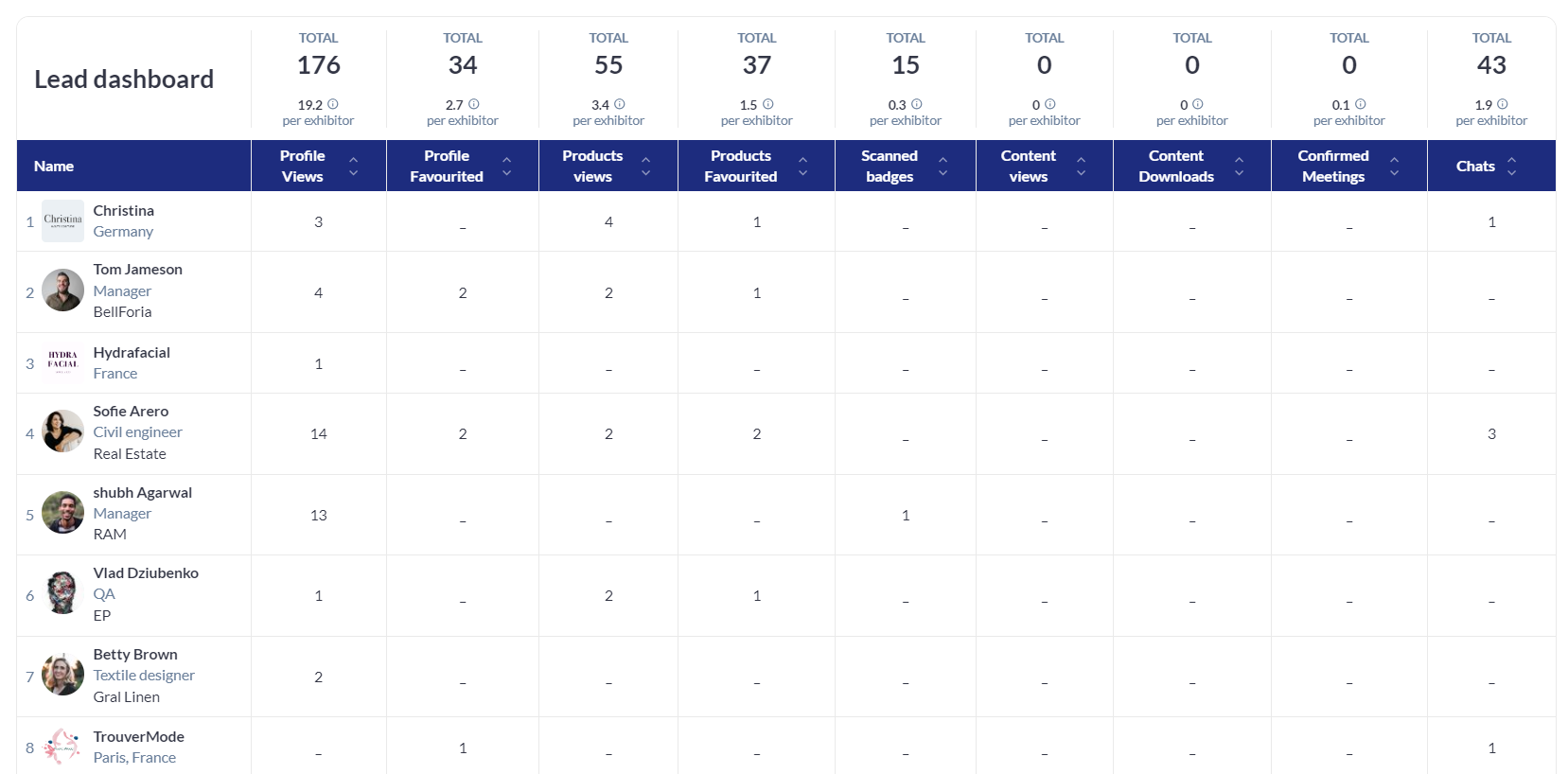Click info icon under Chats total
This screenshot has width=1568, height=774.
[1502, 104]
